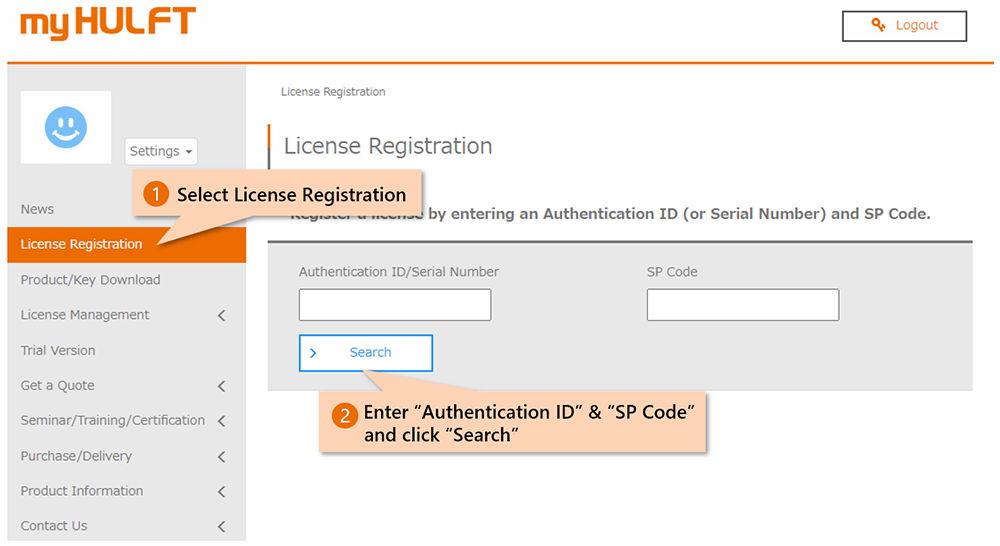Expand the Purchase/Delivery chevron
This screenshot has height=546, width=1000.
(222, 457)
